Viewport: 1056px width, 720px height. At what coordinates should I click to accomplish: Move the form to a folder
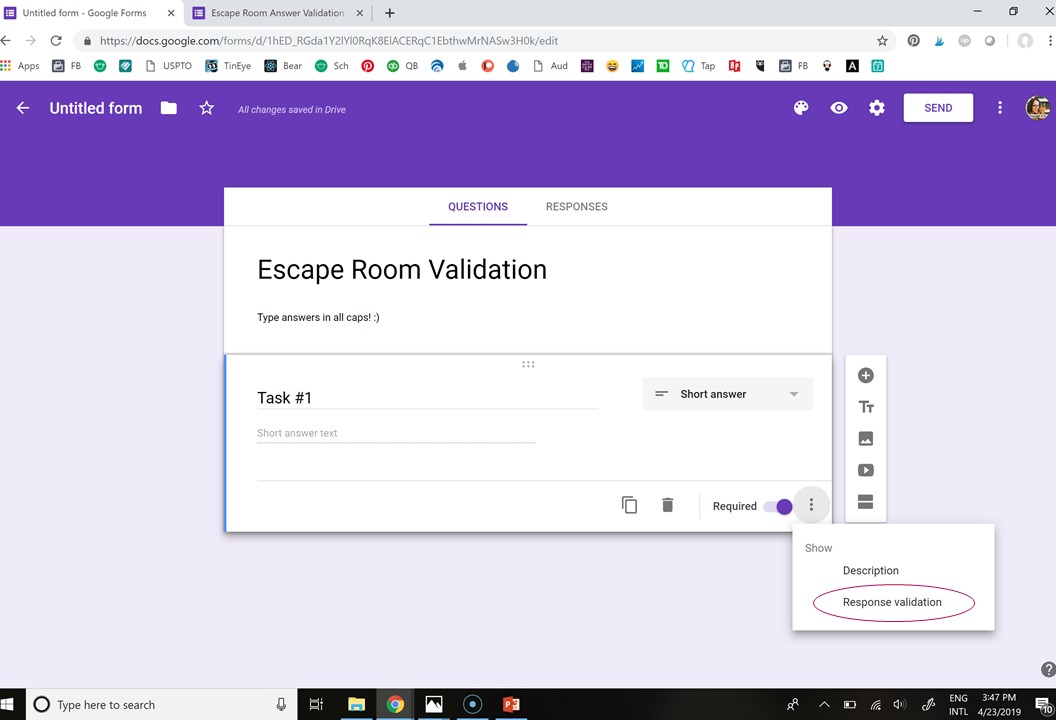[x=168, y=108]
